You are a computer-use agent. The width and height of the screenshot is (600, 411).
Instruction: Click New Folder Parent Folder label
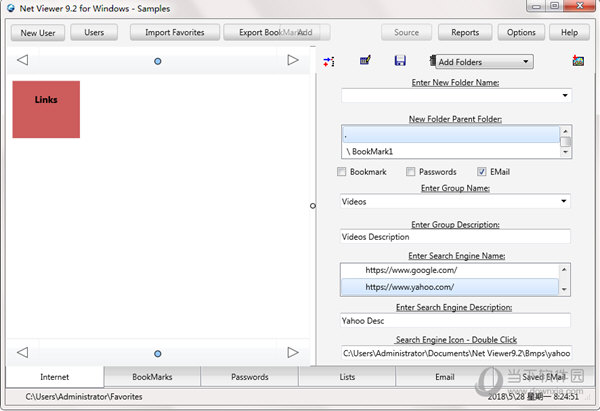(x=455, y=119)
